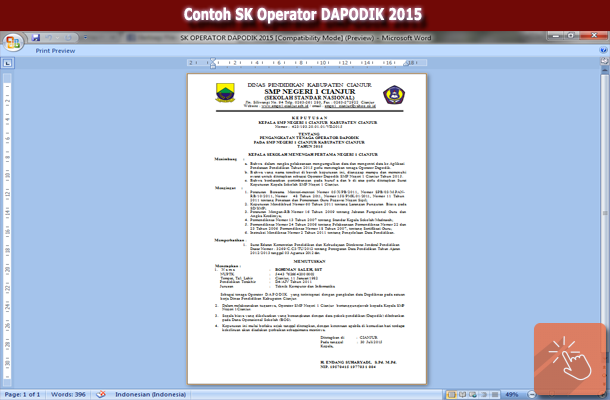Click the tab stop selector button
This screenshot has height=400, width=610.
[x=8, y=63]
